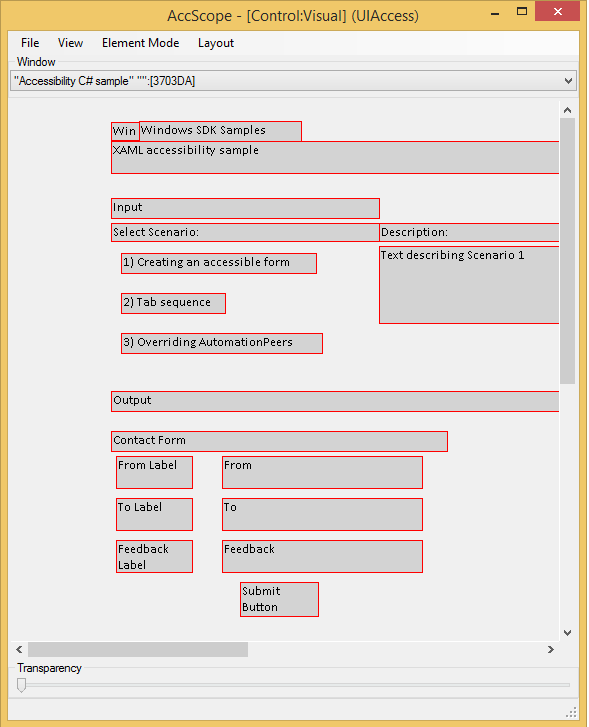Click the 'To' input element box
The height and width of the screenshot is (727, 589).
[322, 514]
